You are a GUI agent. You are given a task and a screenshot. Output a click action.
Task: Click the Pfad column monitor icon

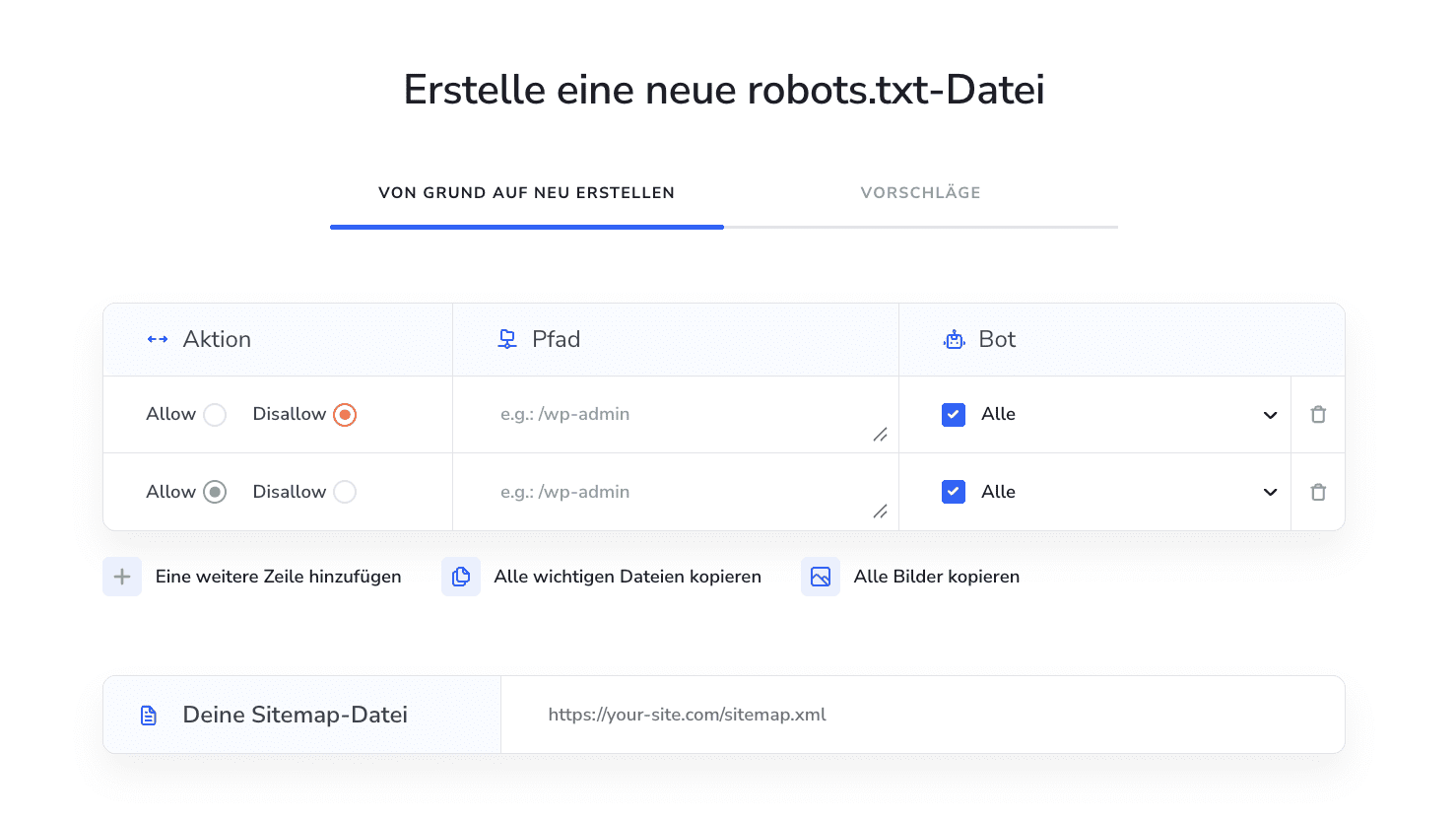click(506, 338)
